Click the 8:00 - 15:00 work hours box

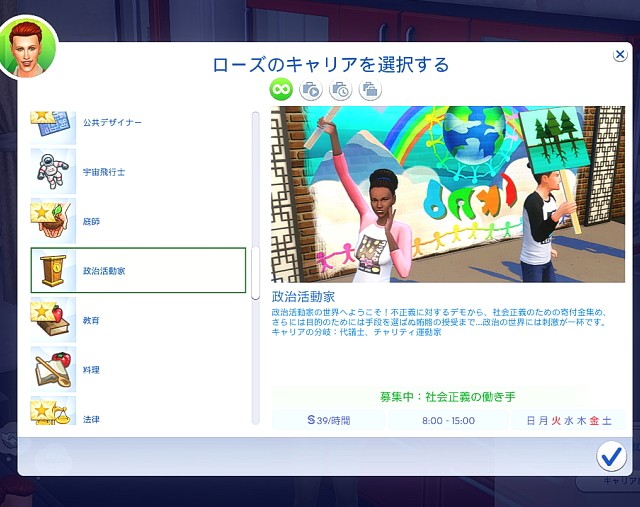[448, 420]
